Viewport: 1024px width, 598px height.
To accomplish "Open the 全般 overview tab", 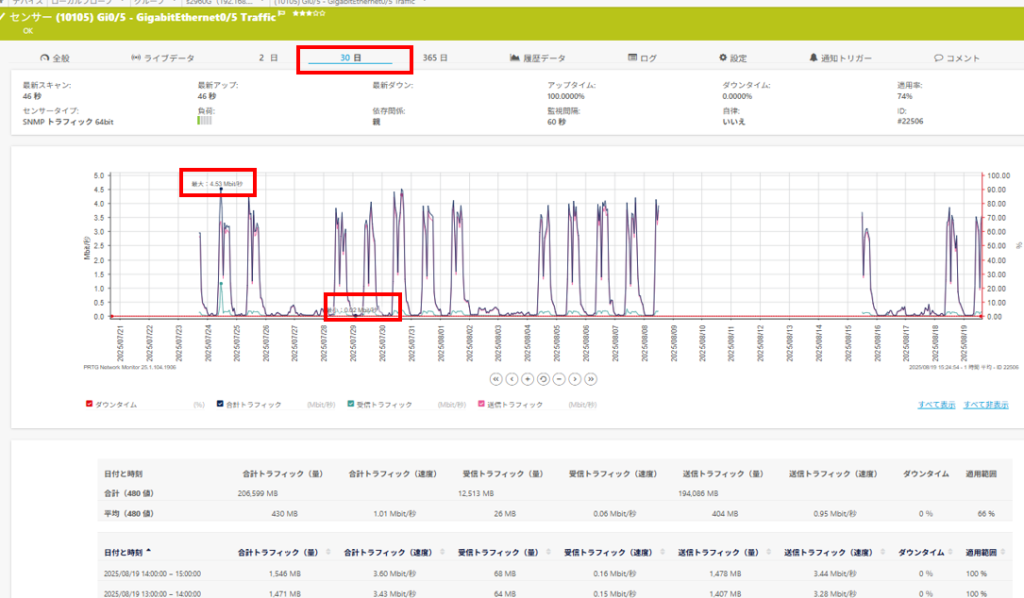I will 55,58.
